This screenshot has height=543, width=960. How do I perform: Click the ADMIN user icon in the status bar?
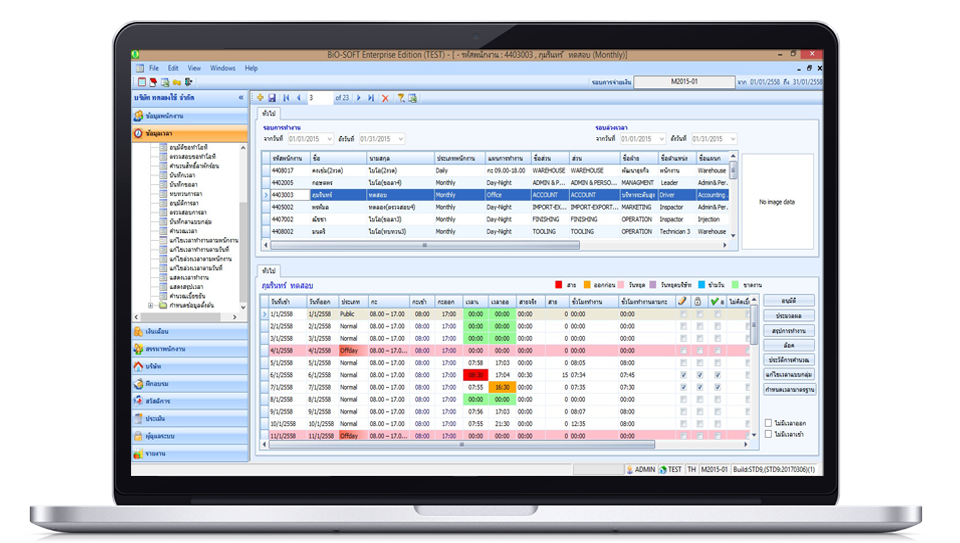[629, 470]
